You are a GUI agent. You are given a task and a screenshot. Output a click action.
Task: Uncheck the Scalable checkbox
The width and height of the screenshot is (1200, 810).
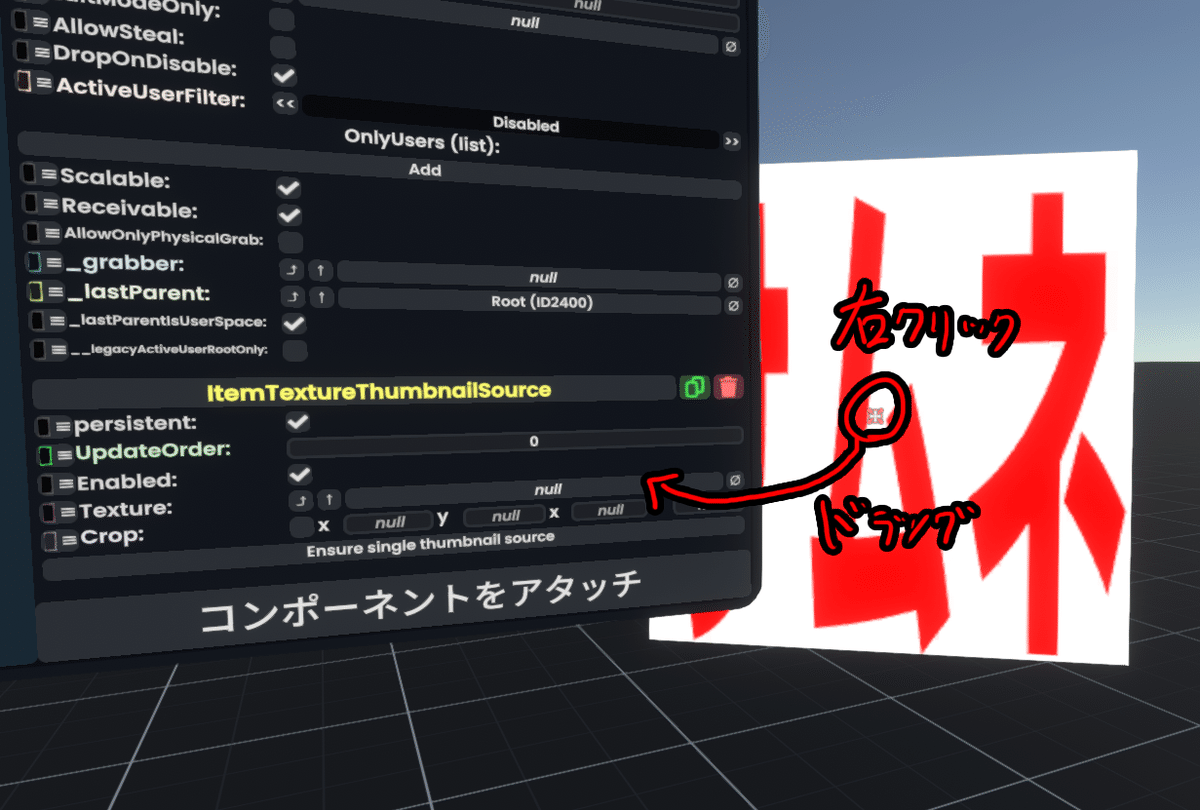(x=289, y=187)
